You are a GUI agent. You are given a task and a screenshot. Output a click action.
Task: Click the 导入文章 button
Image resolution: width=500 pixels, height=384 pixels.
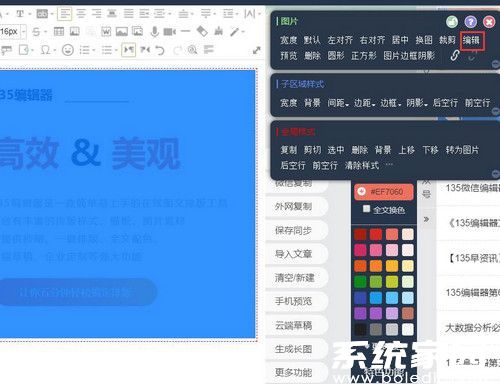(x=293, y=254)
